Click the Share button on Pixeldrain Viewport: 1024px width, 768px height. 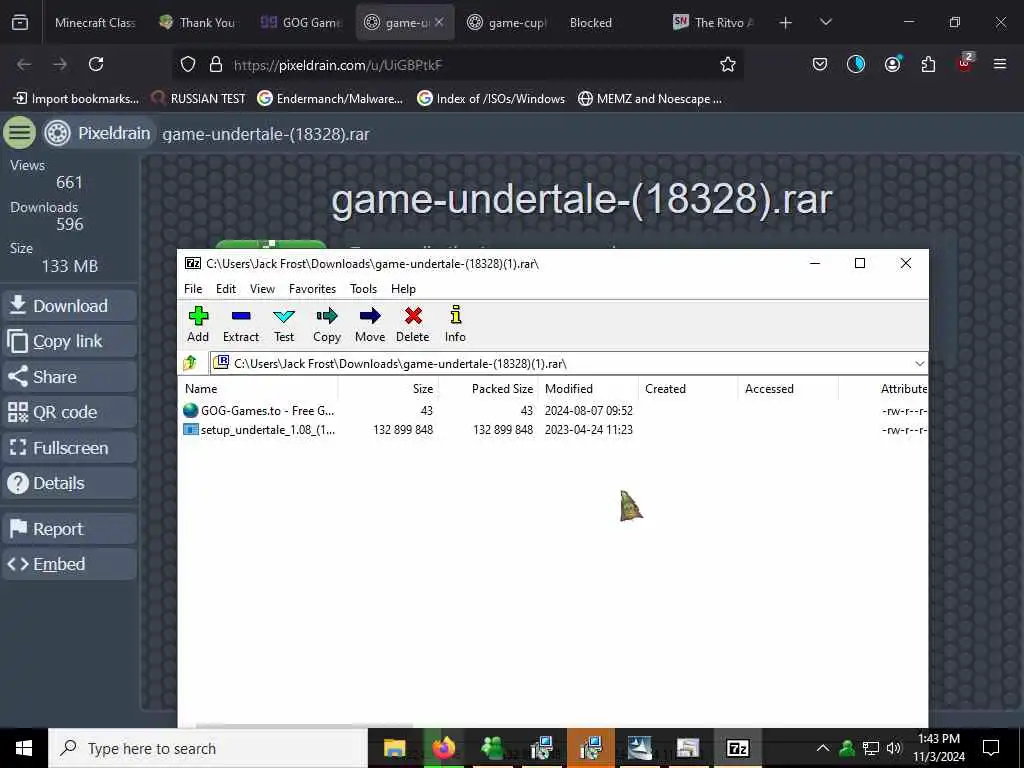point(70,377)
